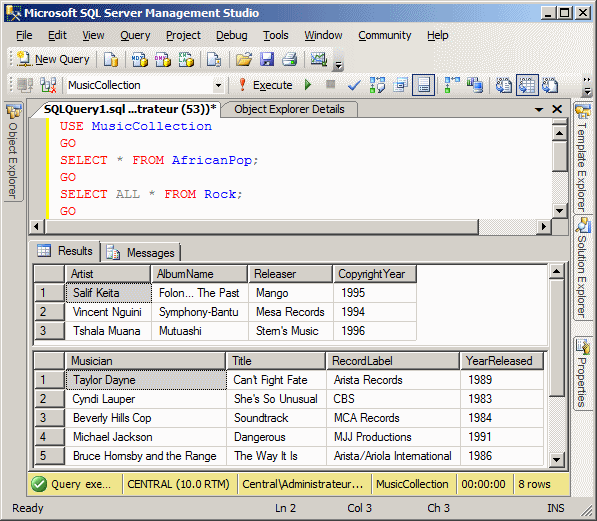This screenshot has width=597, height=521.
Task: Select the Taylor Dayne cell
Action: (146, 380)
